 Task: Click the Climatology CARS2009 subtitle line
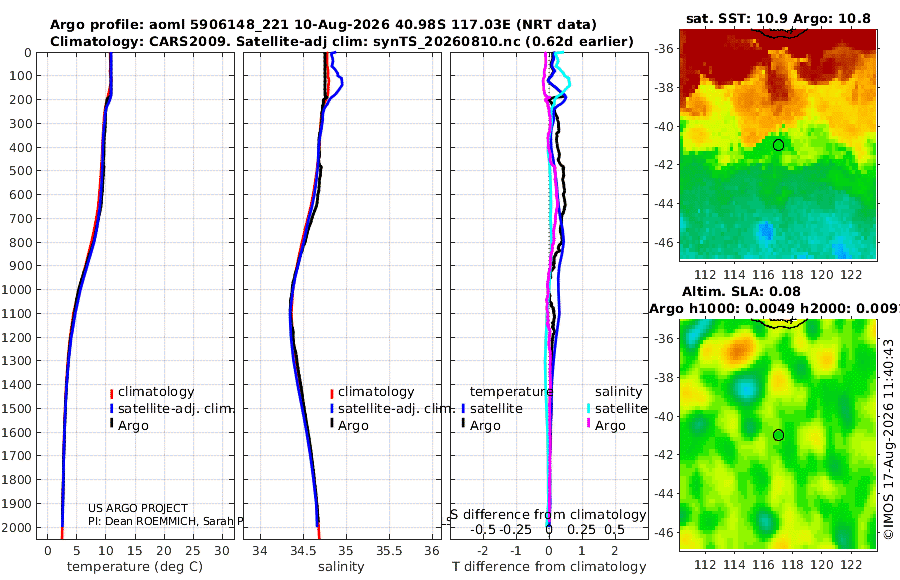click(342, 41)
